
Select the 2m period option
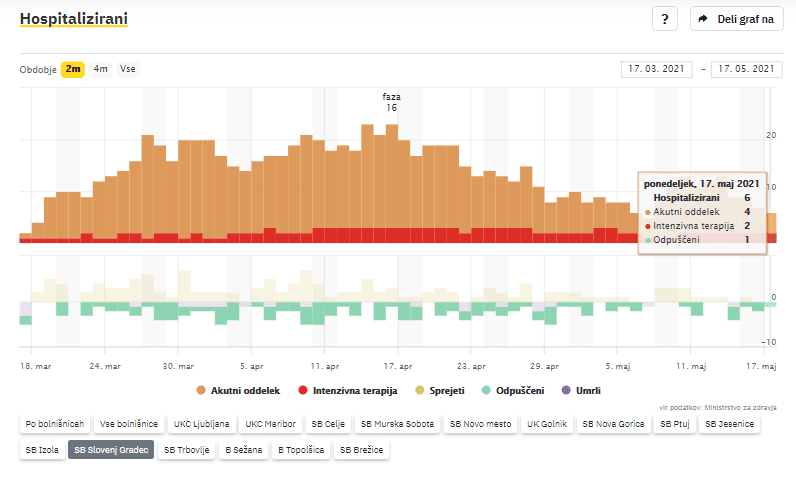pos(73,69)
